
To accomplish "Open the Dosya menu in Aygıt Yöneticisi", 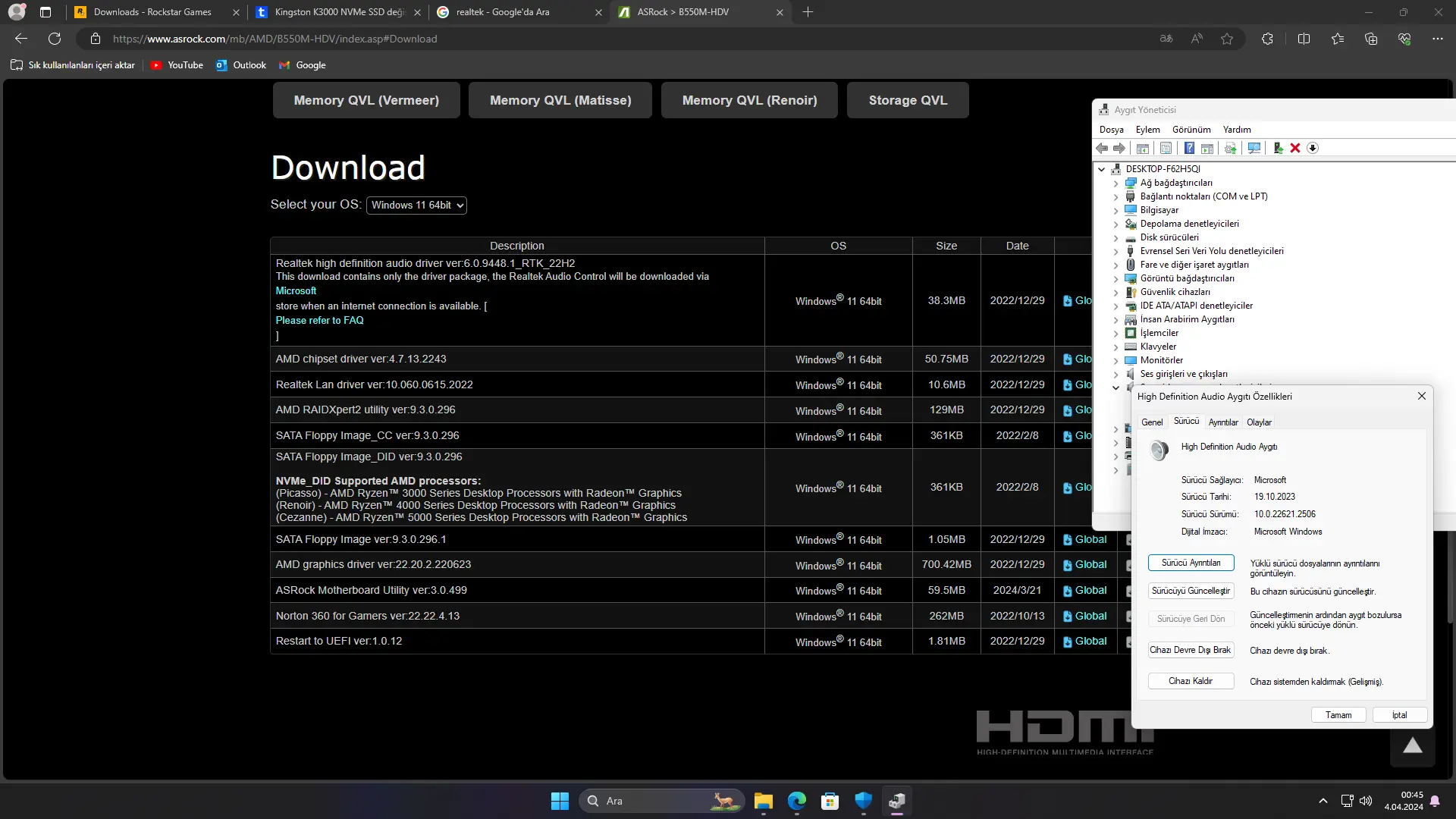I will click(1112, 130).
